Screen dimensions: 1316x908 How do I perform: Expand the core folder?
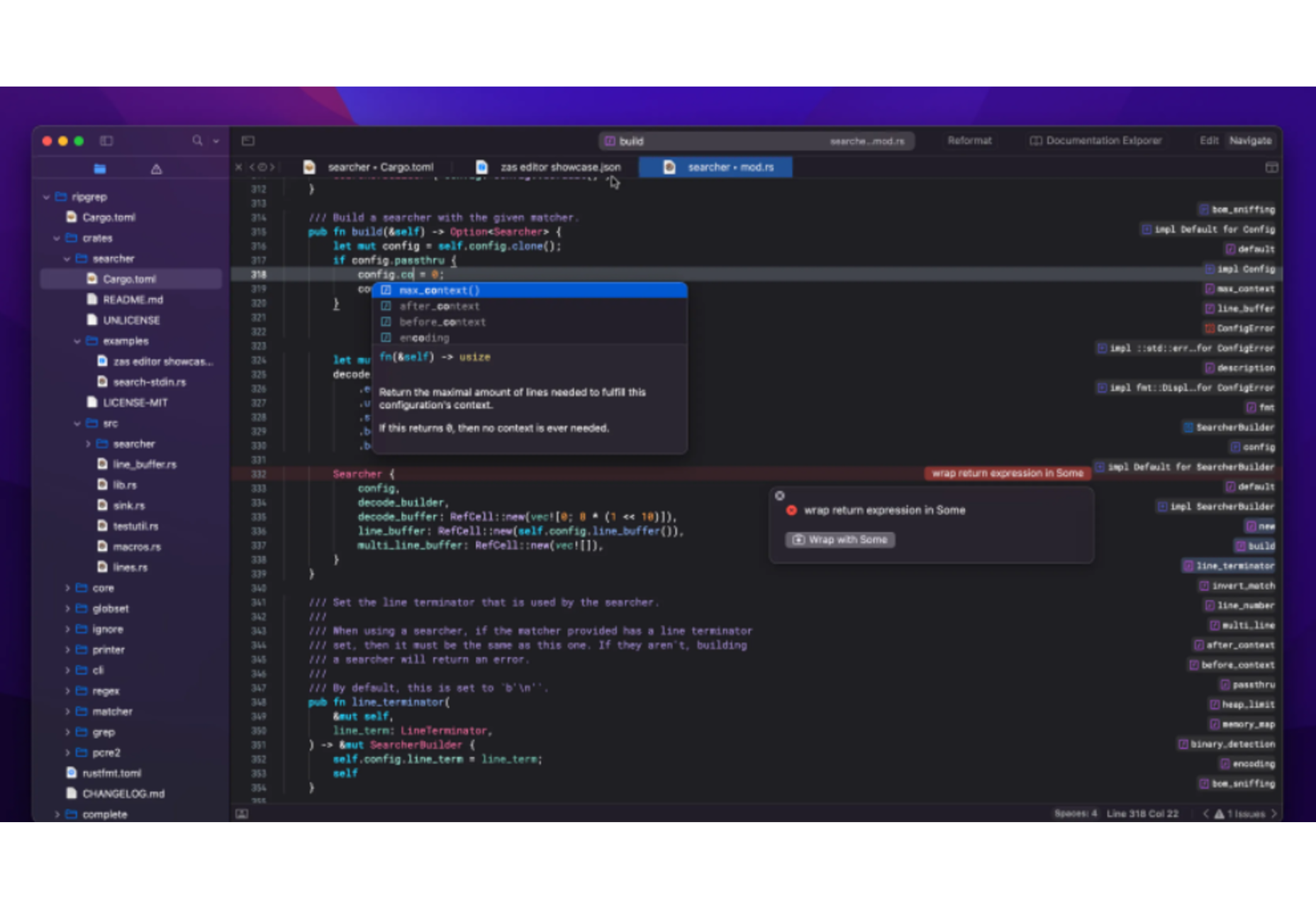point(67,588)
